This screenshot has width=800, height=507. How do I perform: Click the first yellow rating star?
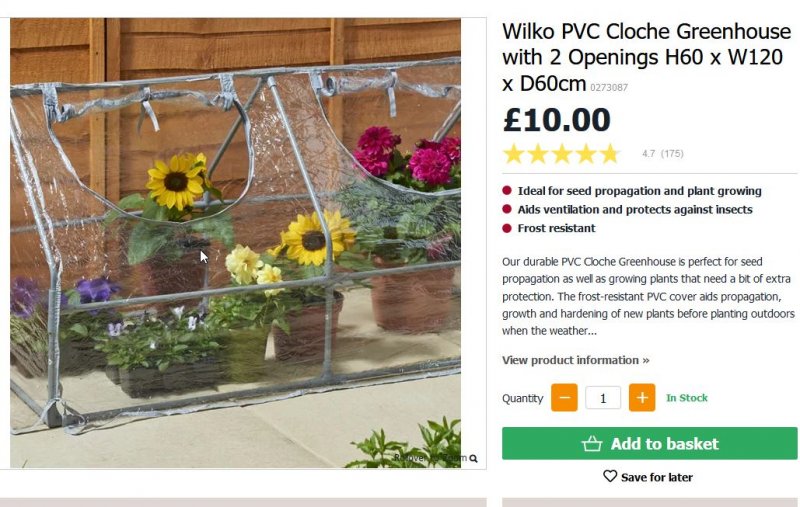pos(514,154)
